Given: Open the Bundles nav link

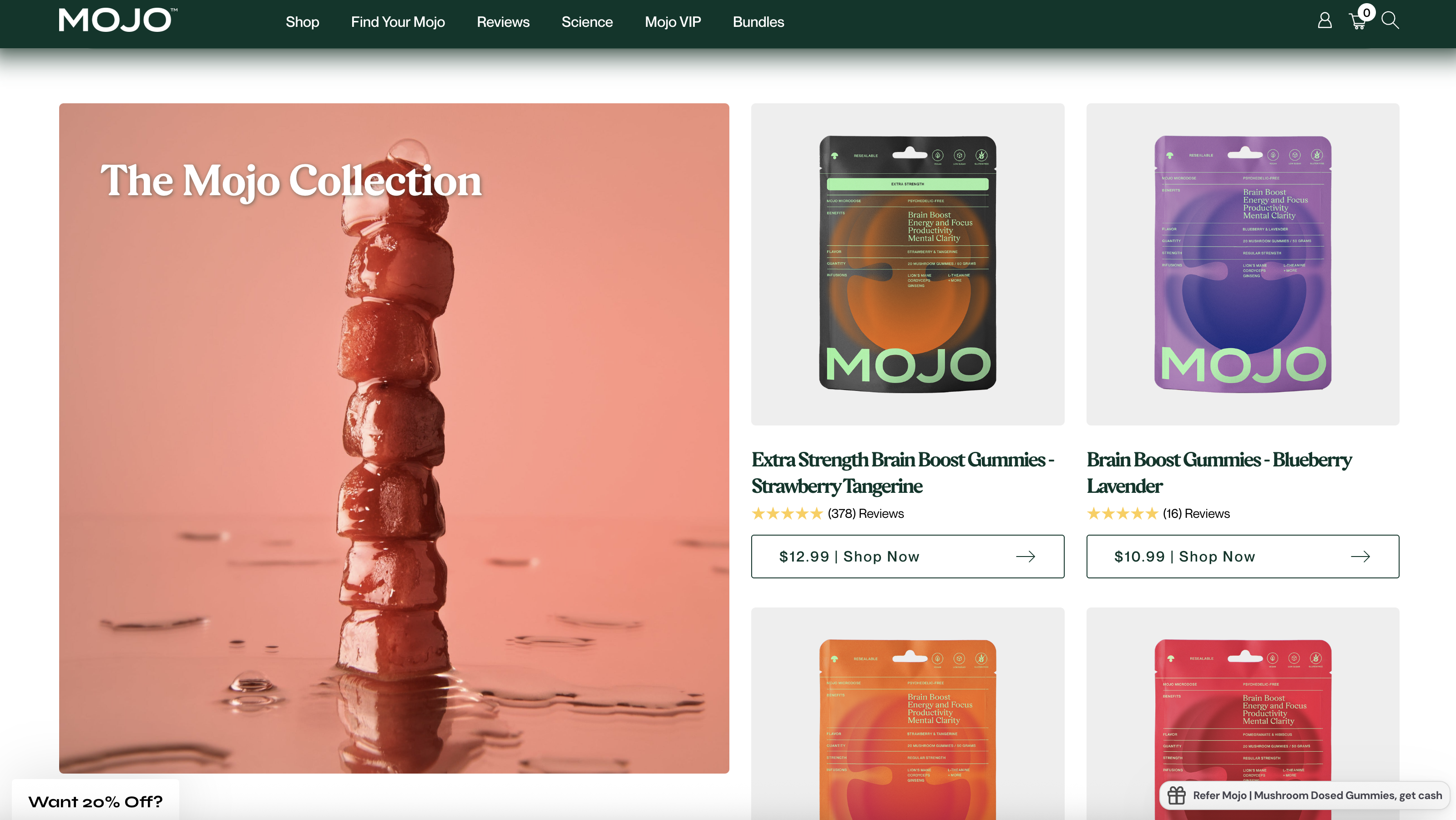Looking at the screenshot, I should [x=758, y=22].
